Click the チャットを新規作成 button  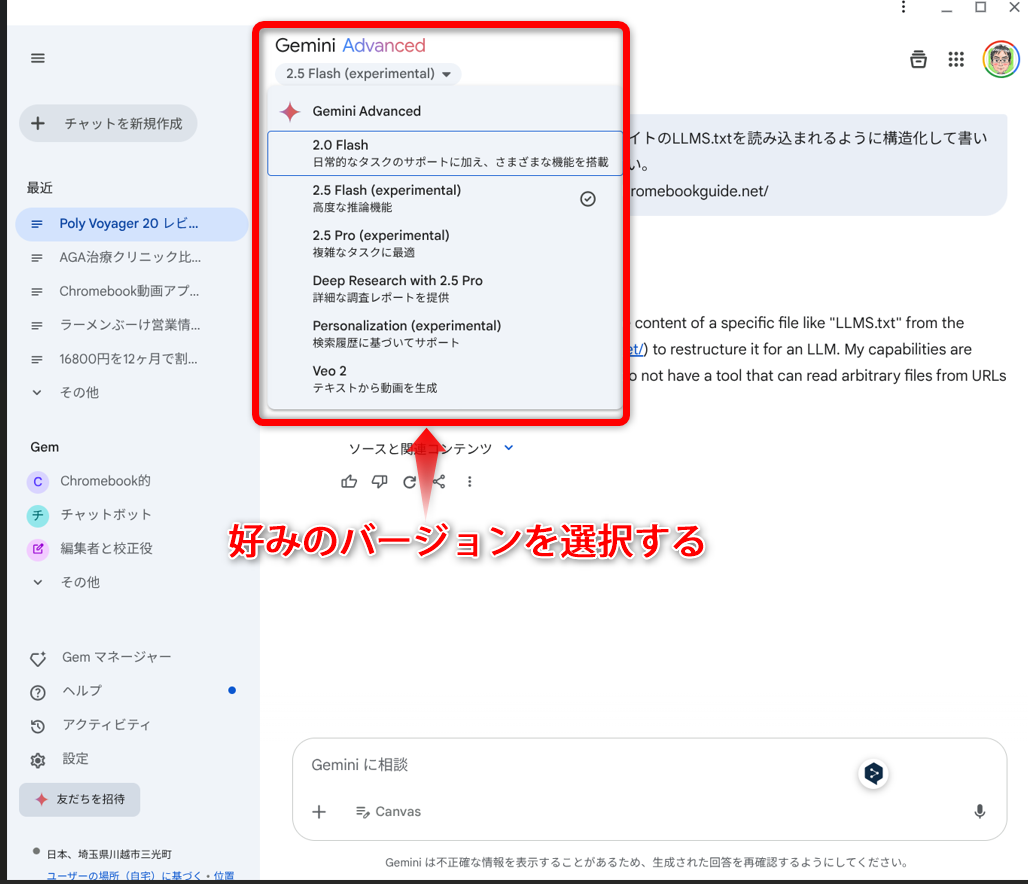pyautogui.click(x=108, y=123)
